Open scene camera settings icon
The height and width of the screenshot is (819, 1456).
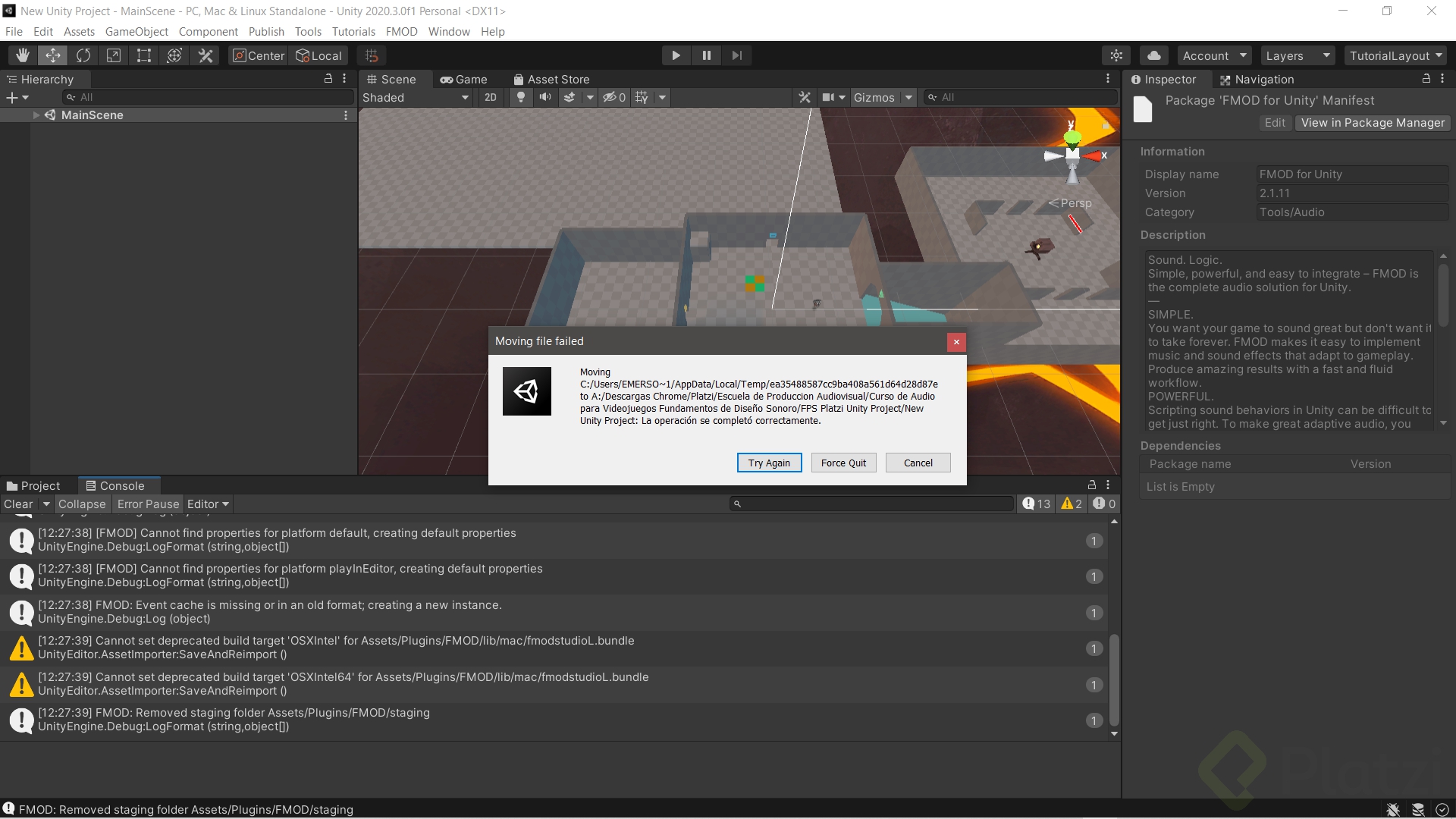click(x=833, y=97)
